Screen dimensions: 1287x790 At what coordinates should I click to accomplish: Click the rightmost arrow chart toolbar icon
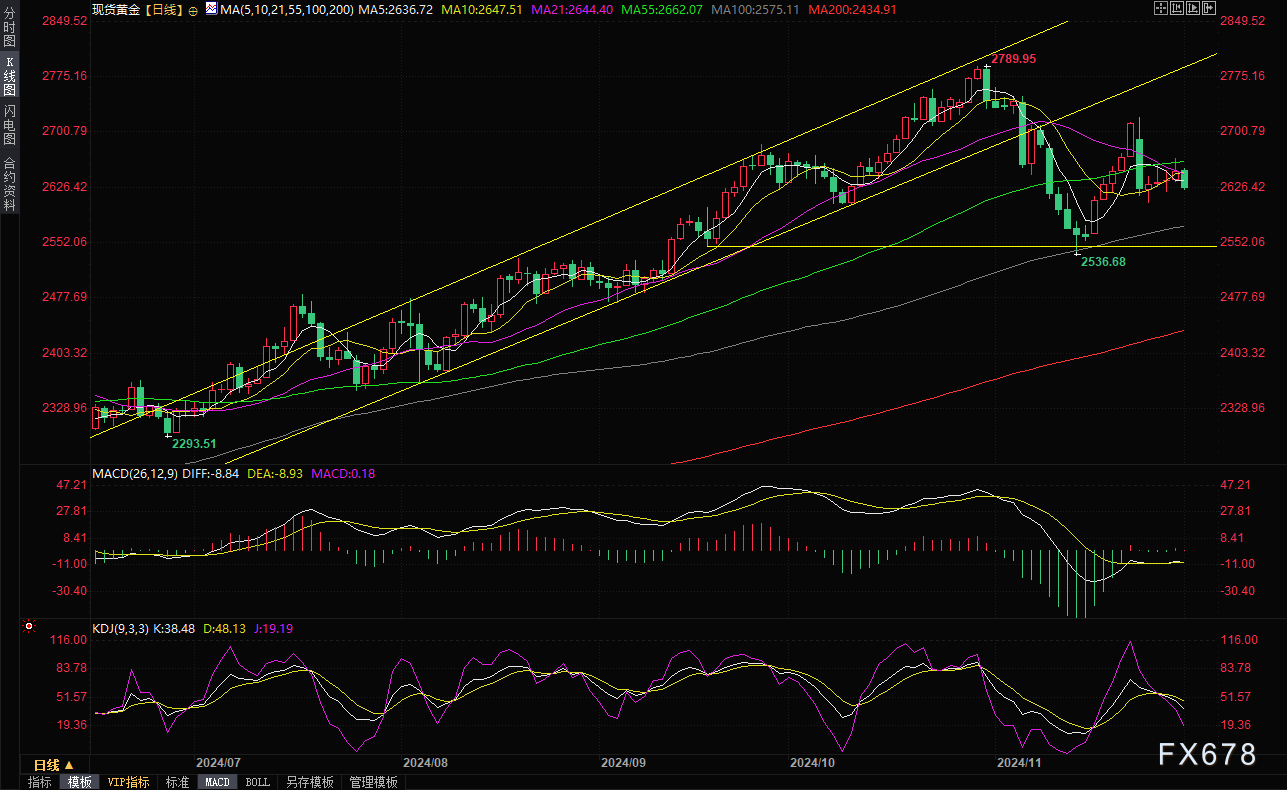[1210, 8]
